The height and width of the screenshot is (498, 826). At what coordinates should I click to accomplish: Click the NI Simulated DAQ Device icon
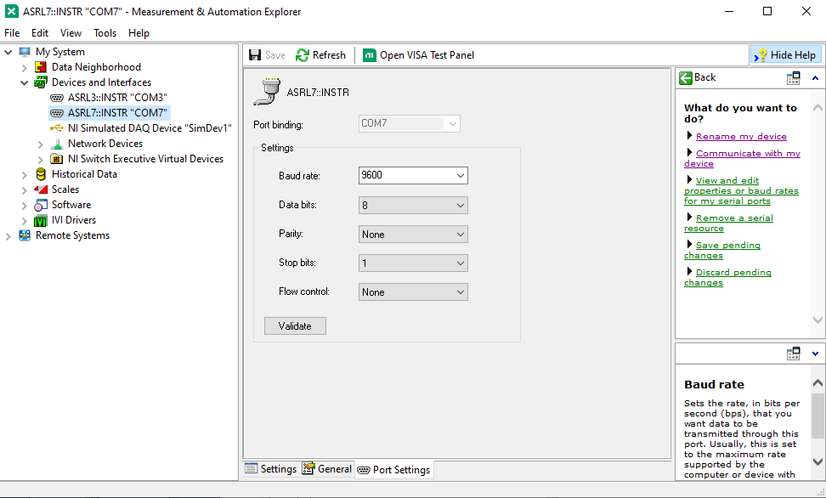click(56, 128)
